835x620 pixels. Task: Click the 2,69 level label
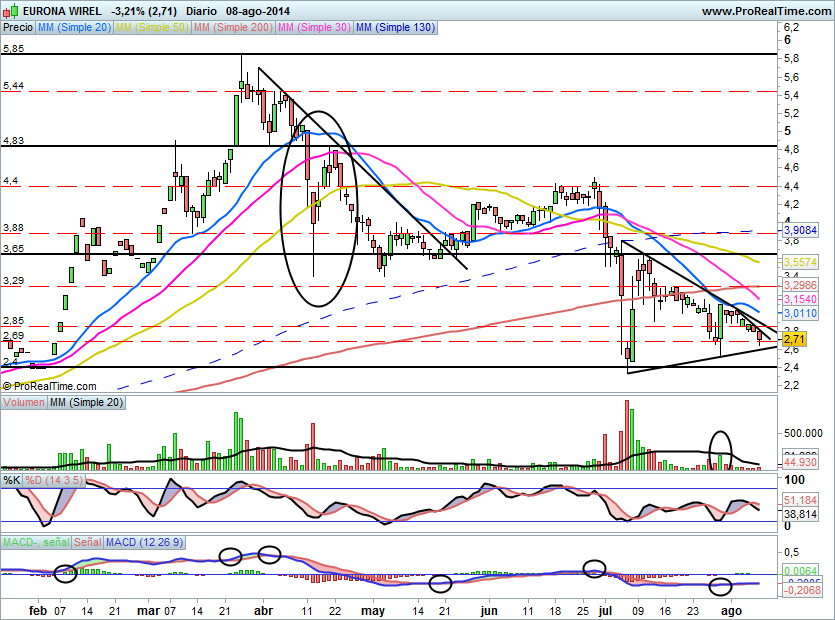[x=13, y=336]
